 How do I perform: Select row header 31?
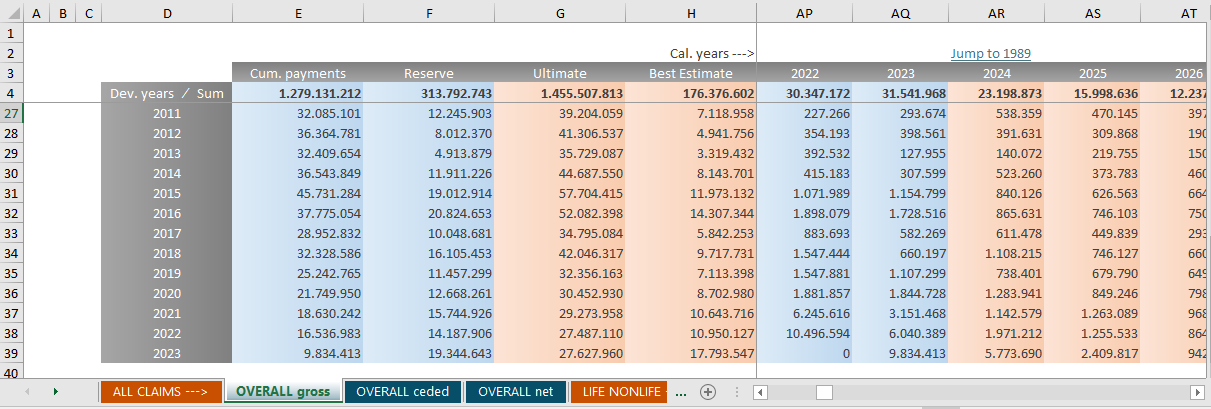pos(11,193)
